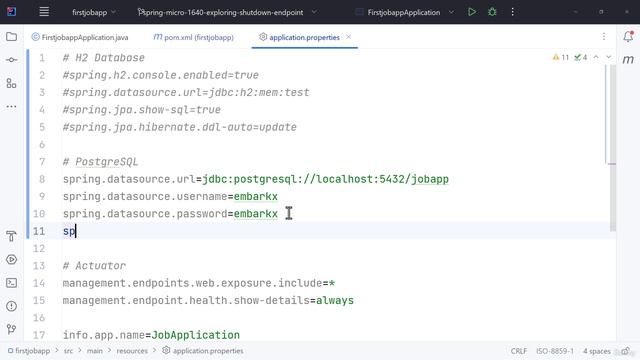
Task: Open more run actions vertical dots
Action: [x=513, y=12]
